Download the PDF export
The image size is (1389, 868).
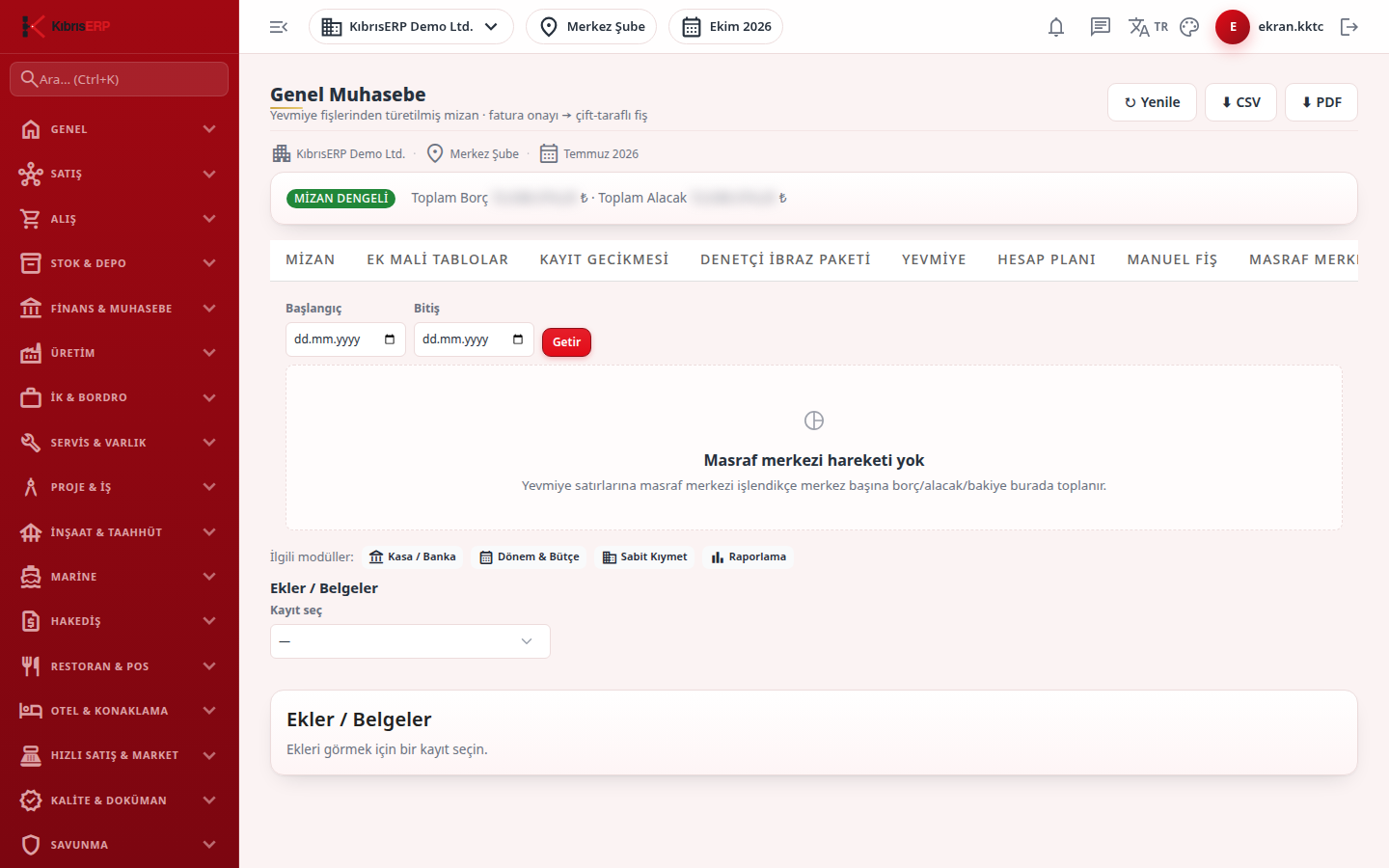coord(1321,102)
